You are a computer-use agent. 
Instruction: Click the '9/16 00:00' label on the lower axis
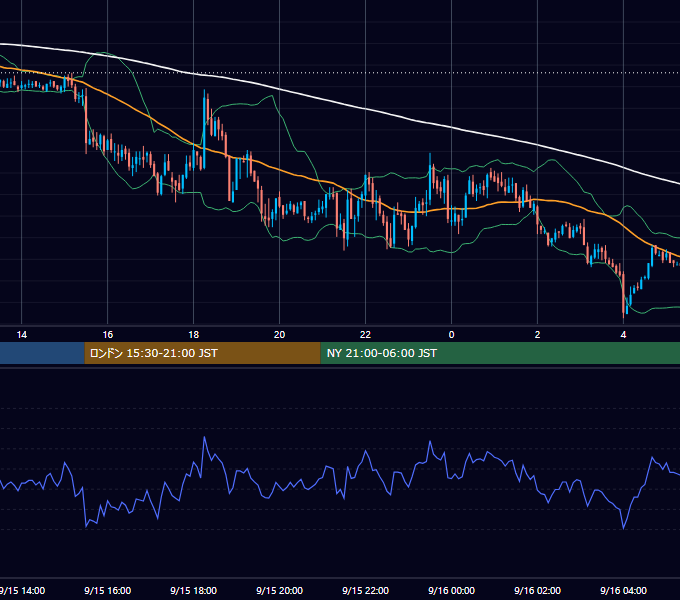point(451,590)
